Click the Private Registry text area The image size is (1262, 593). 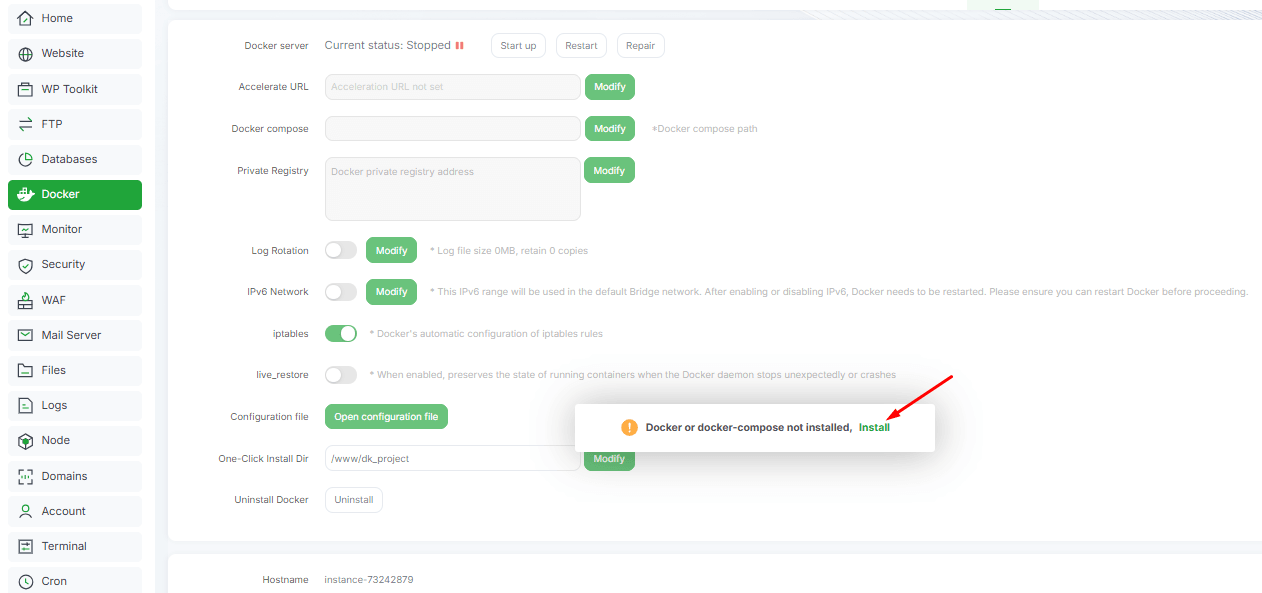(x=452, y=188)
